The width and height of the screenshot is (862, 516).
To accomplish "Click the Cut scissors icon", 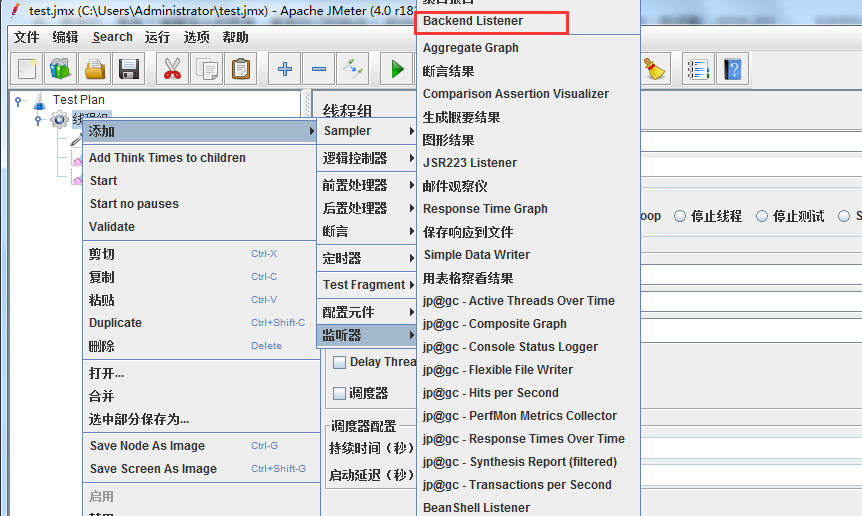I will click(x=173, y=69).
